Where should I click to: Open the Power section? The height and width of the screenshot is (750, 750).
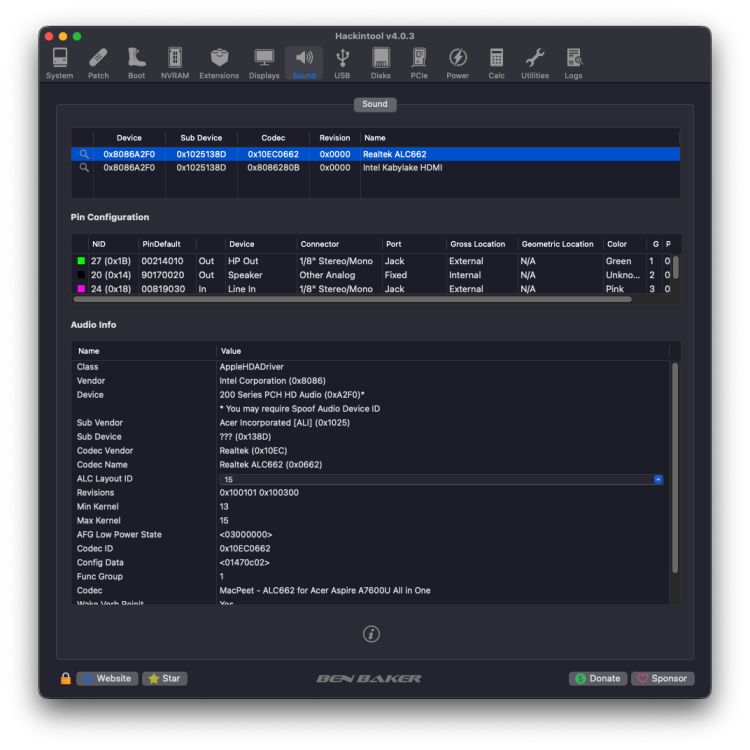(x=458, y=63)
